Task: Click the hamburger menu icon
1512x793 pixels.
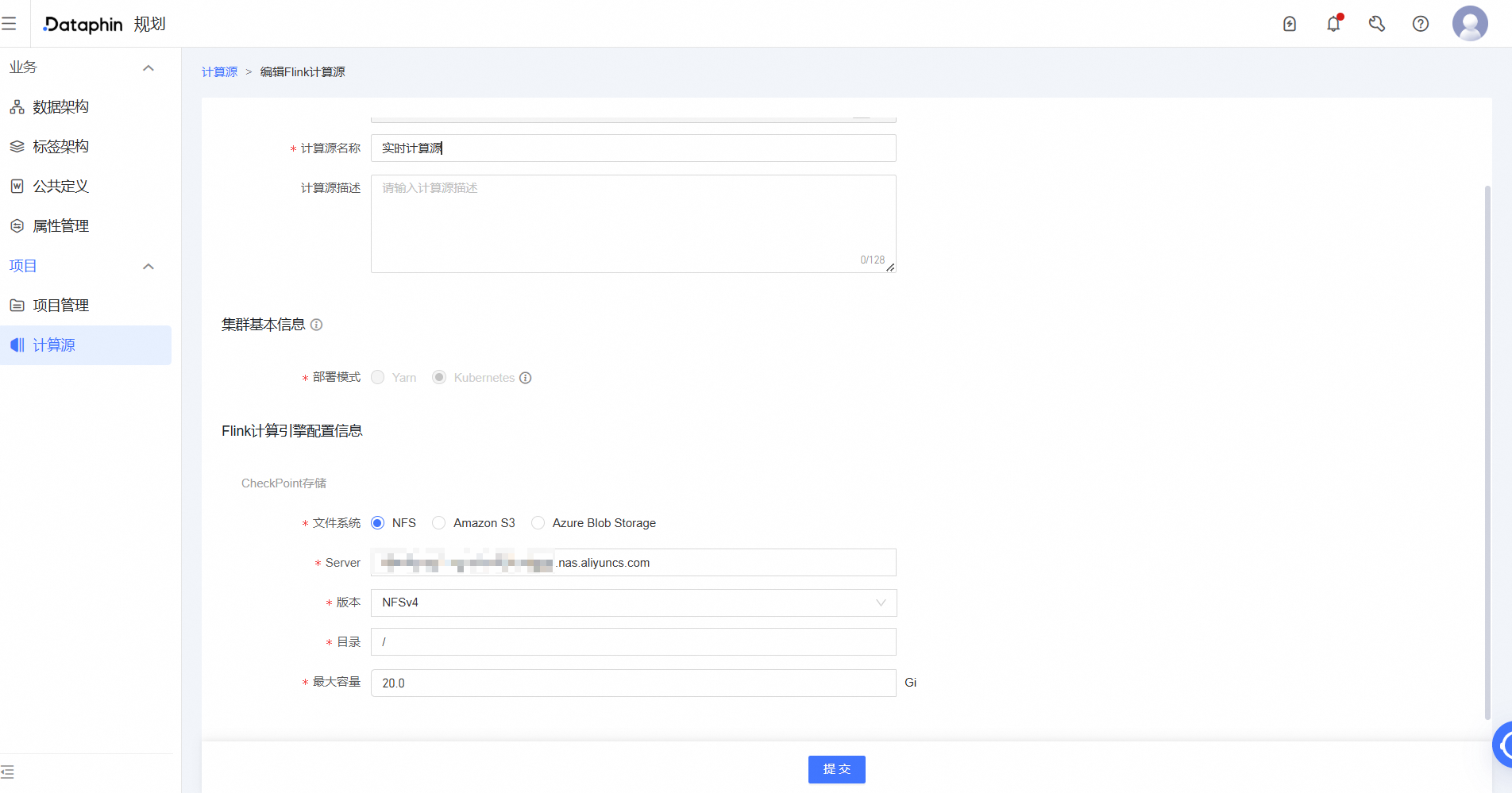Action: (9, 24)
